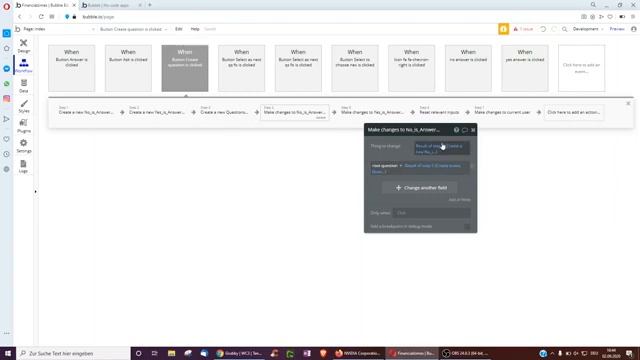The image size is (640, 360).
Task: Select the no answer is clicked event
Action: pos(468,68)
